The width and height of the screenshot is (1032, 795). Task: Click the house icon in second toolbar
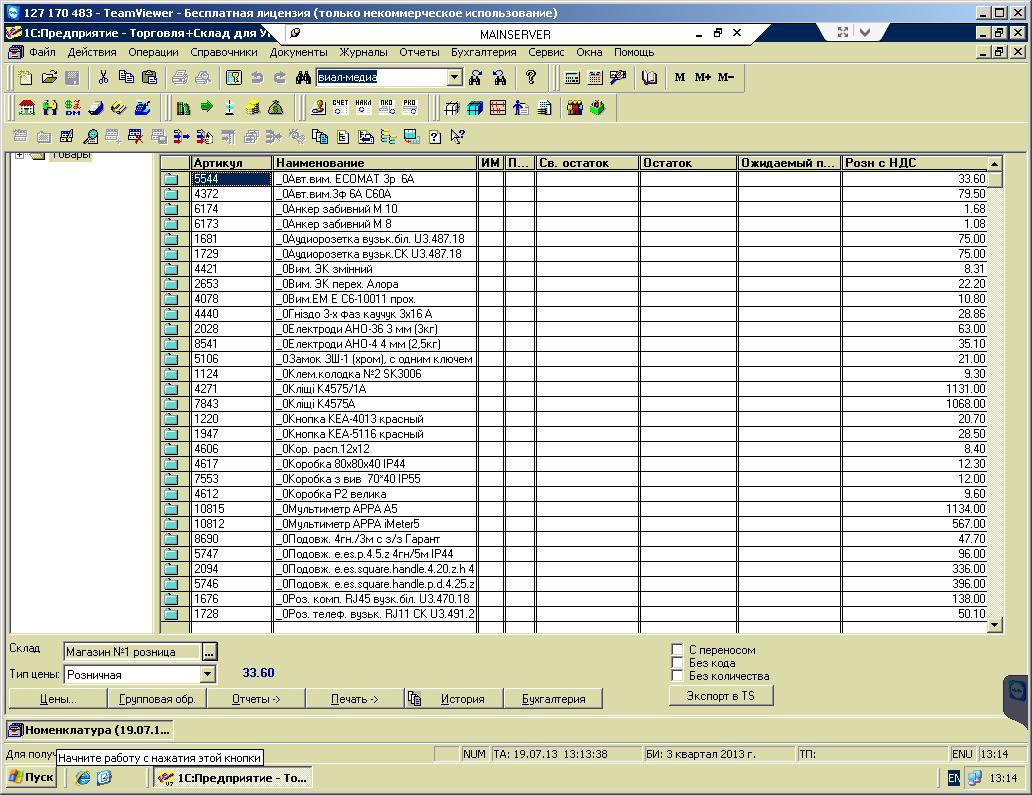tap(27, 108)
